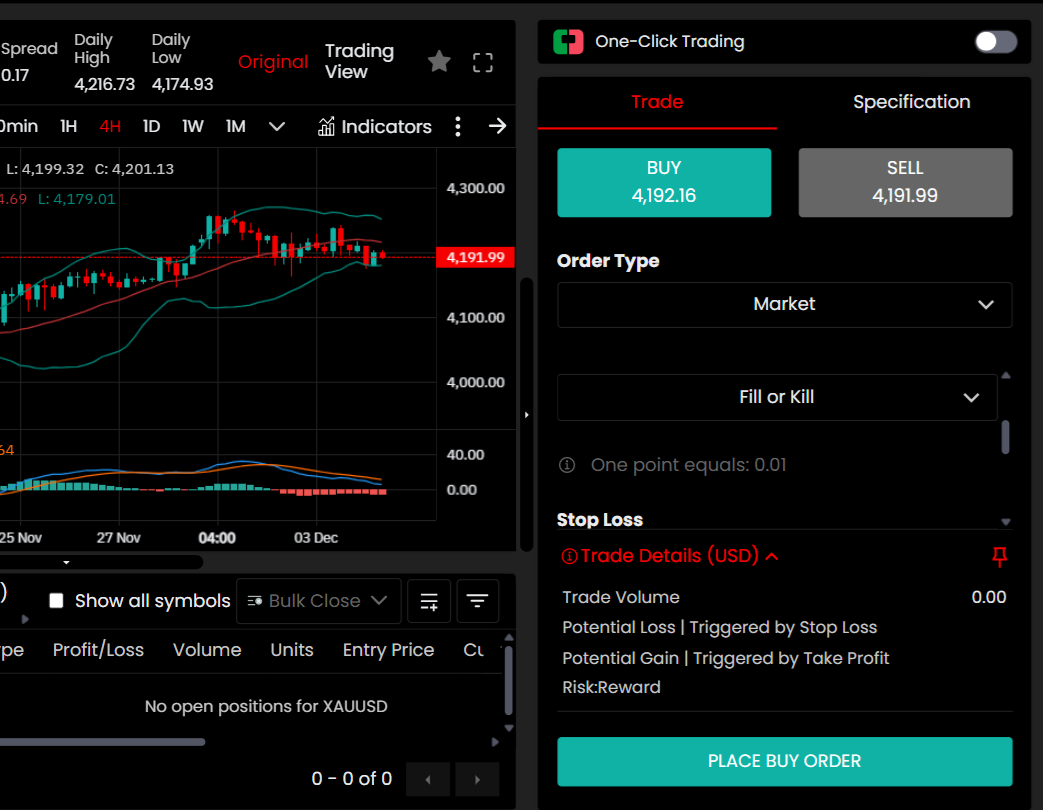This screenshot has height=810, width=1043.
Task: Click order form scroll-up arrow
Action: (1006, 376)
